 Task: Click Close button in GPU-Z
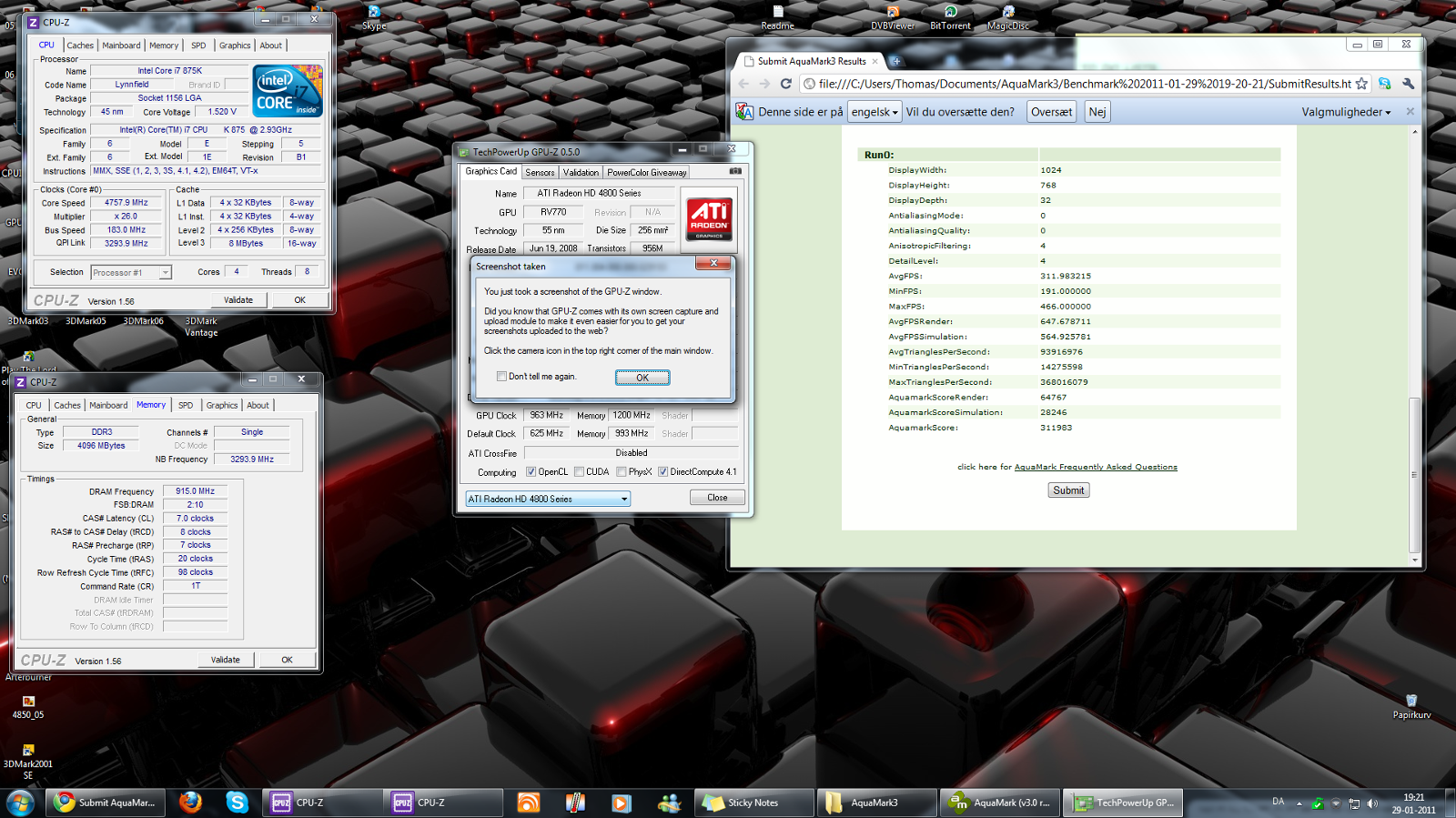coord(717,498)
